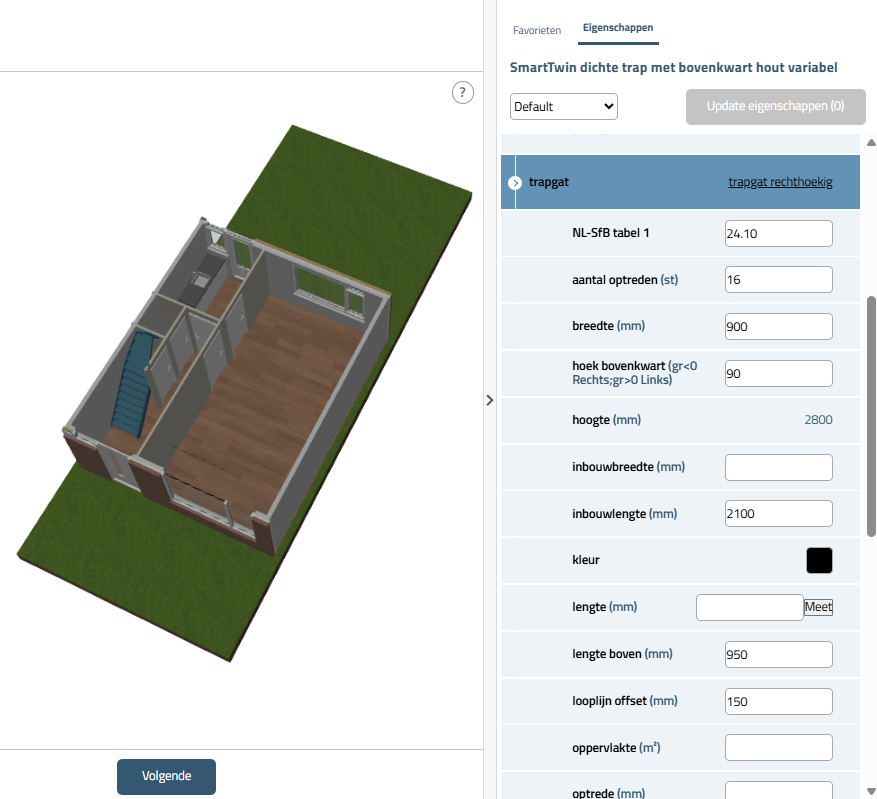The image size is (877, 799).
Task: Click the Meet button next to lengte
Action: [x=818, y=607]
